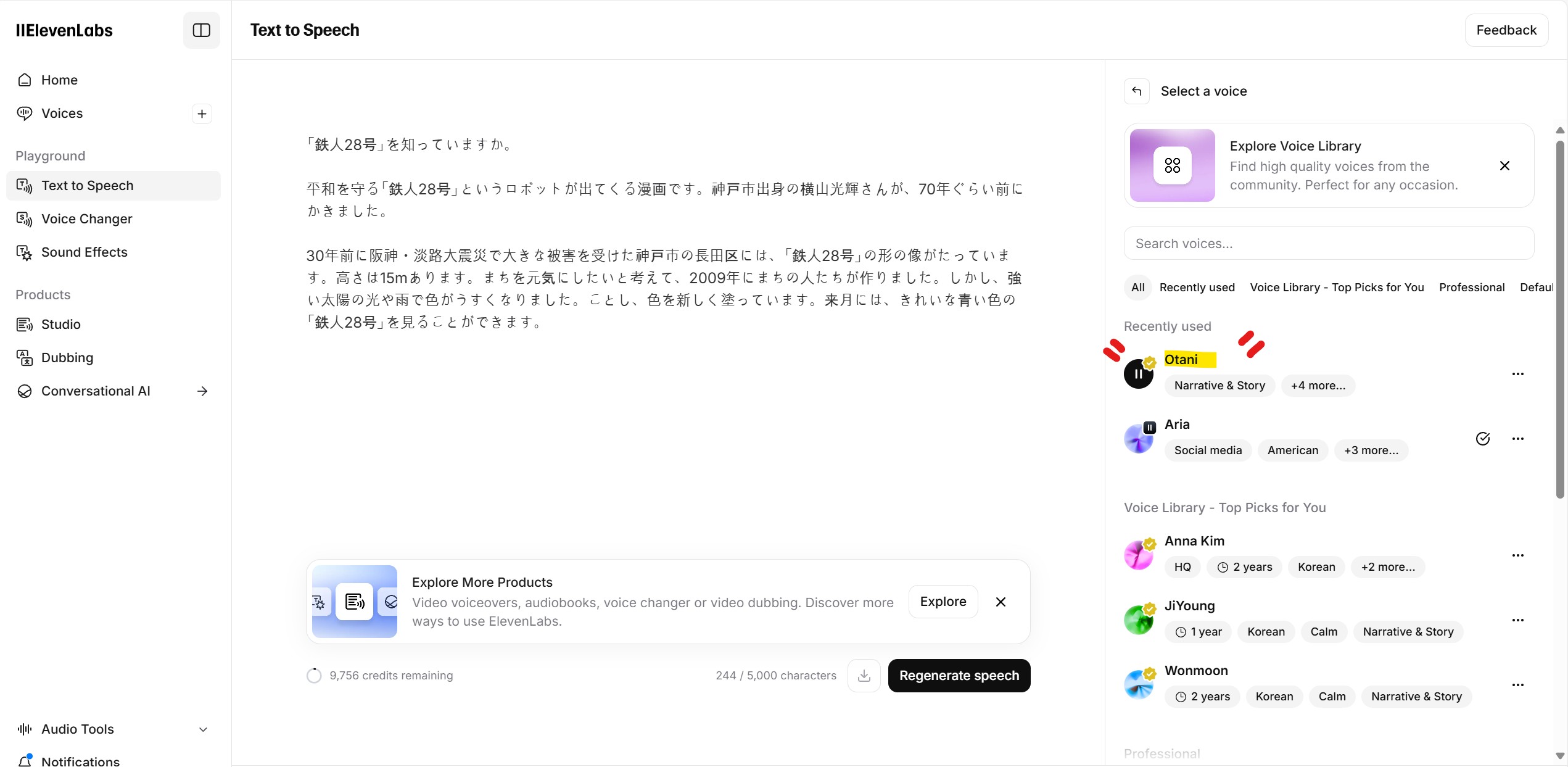1568x767 pixels.
Task: Open more options for Anna Kim
Action: (1517, 555)
